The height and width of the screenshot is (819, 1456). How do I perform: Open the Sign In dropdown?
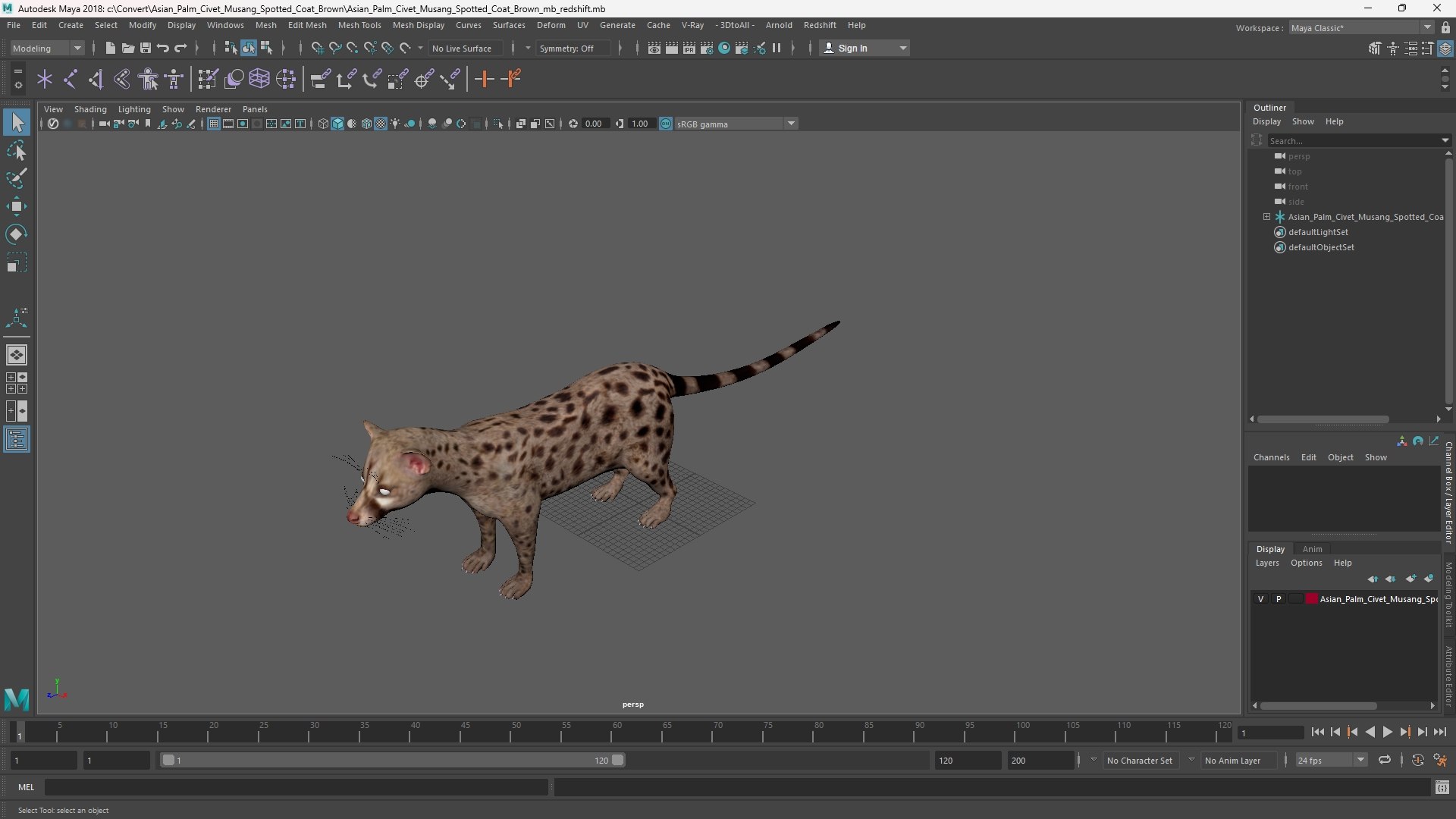point(864,48)
